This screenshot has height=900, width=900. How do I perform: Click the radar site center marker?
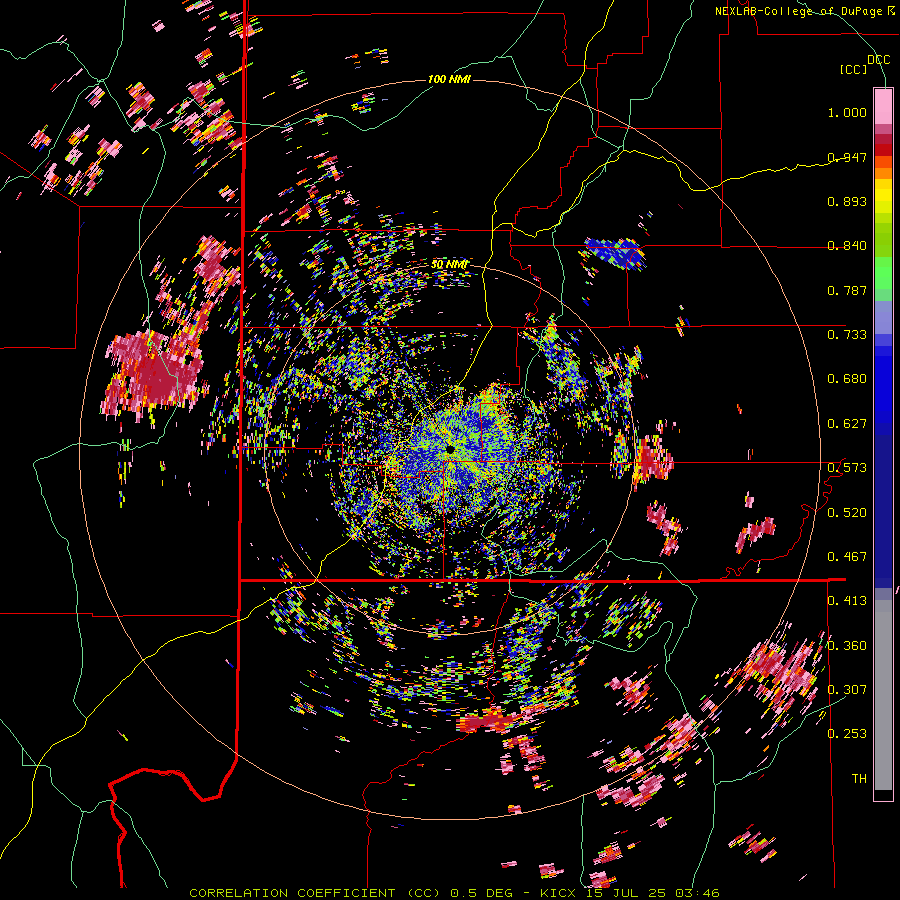[x=449, y=449]
